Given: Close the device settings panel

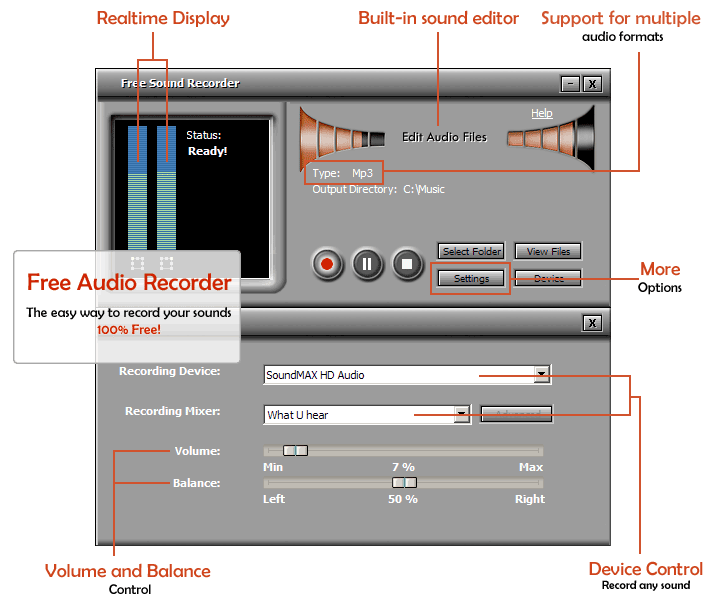Looking at the screenshot, I should pos(592,323).
